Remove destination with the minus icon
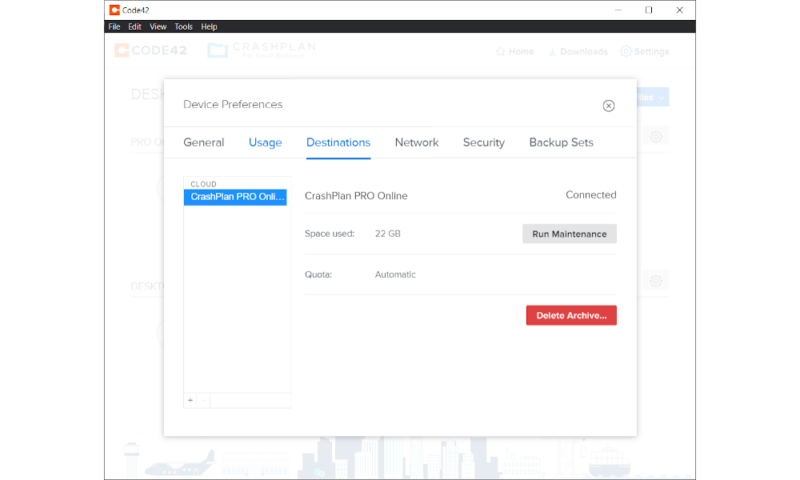 (x=203, y=400)
